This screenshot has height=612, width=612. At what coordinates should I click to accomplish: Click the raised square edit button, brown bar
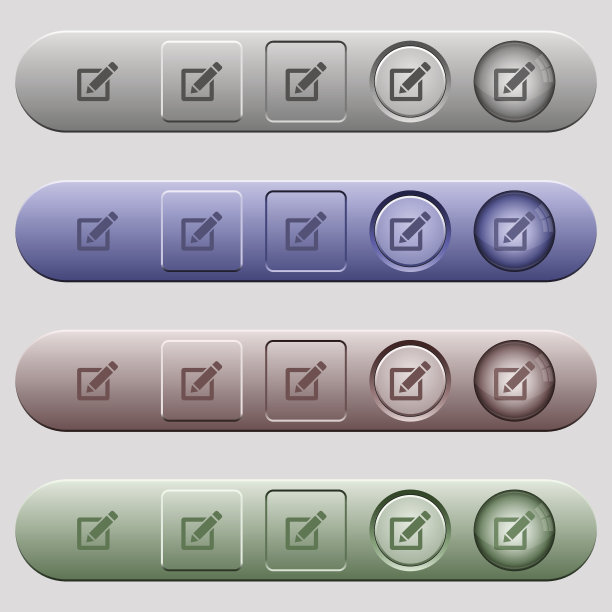(x=202, y=381)
